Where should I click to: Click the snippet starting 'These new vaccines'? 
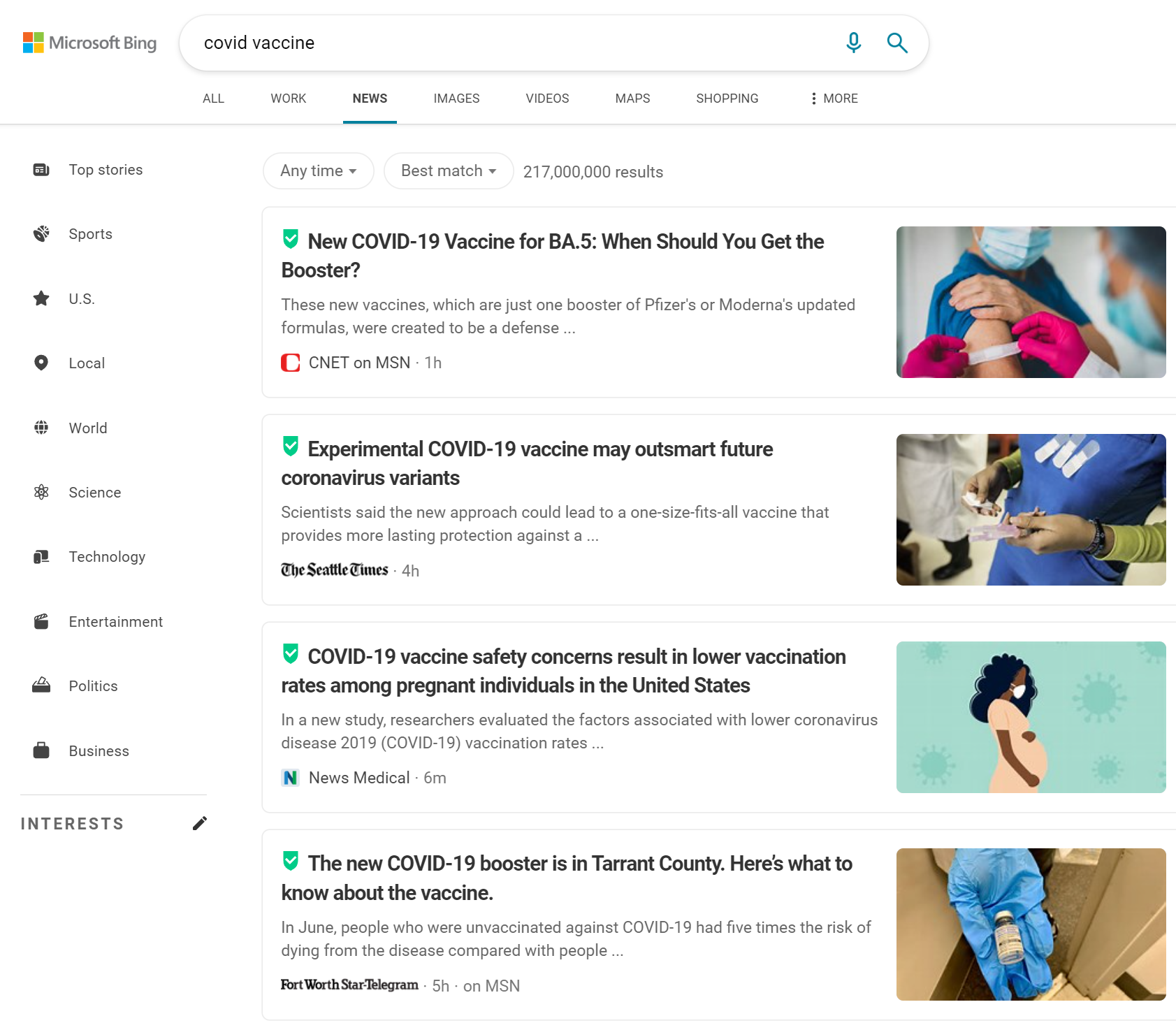[568, 316]
